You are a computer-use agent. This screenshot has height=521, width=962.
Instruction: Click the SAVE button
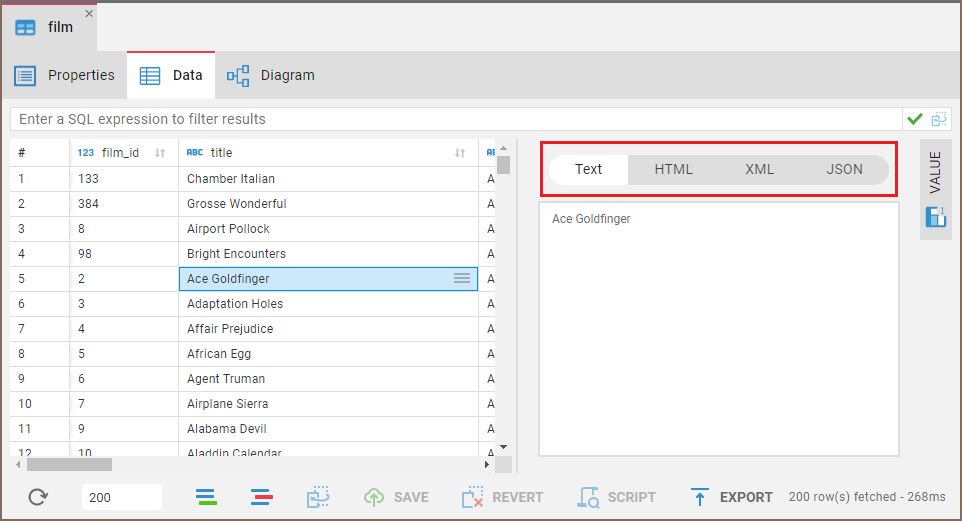click(x=396, y=497)
